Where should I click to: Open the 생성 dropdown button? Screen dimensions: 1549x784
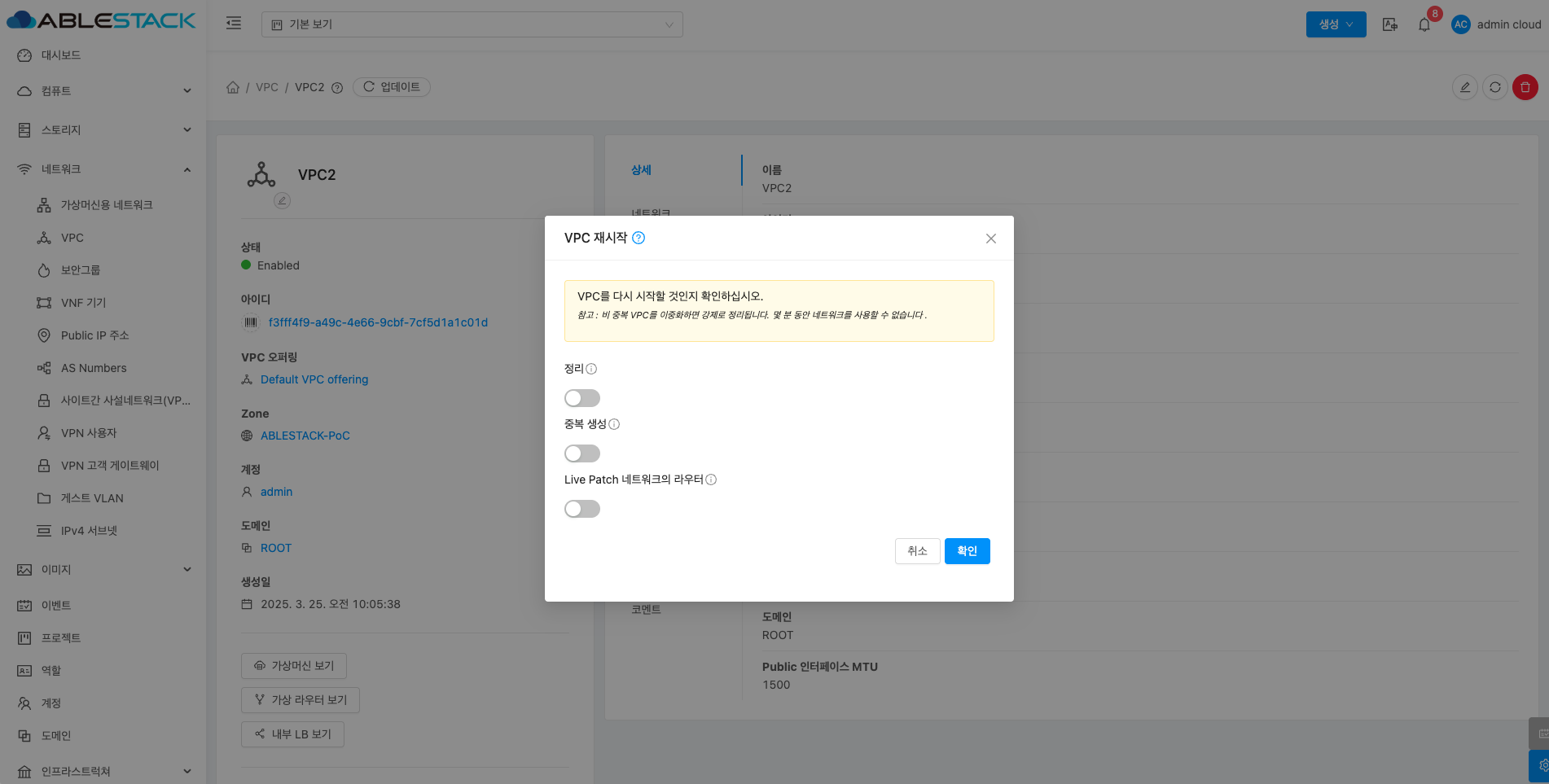pyautogui.click(x=1336, y=24)
